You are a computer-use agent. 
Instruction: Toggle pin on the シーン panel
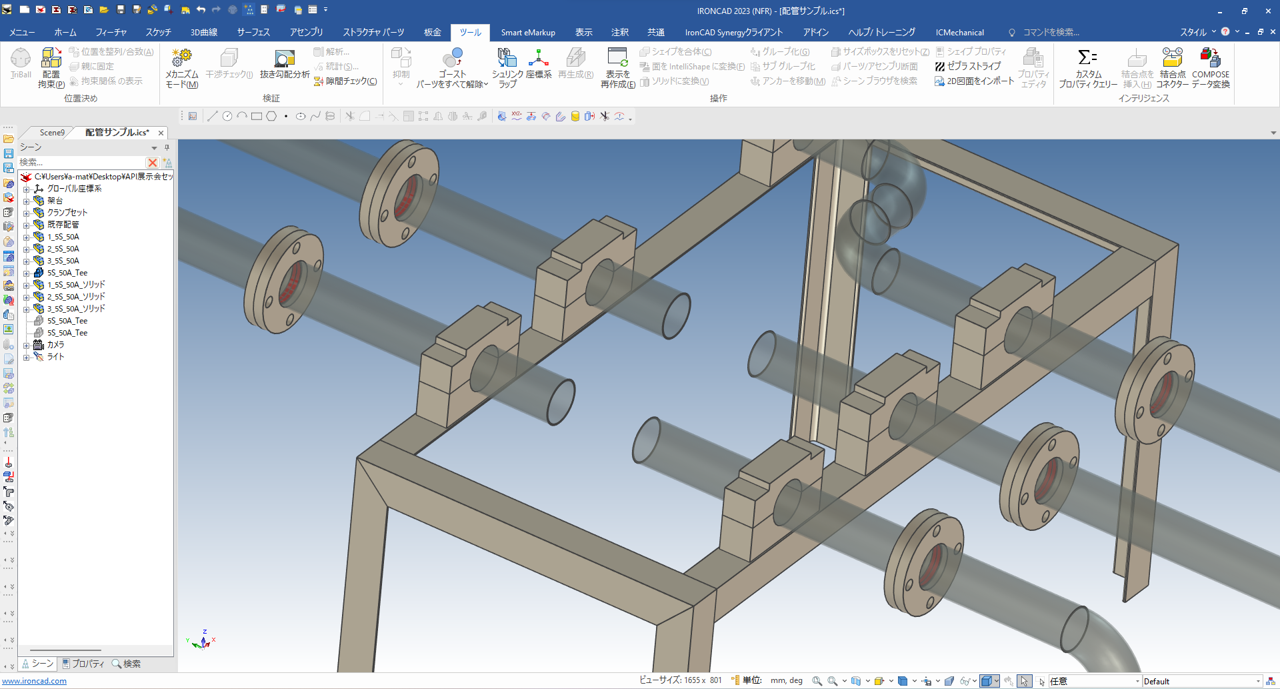pyautogui.click(x=167, y=147)
